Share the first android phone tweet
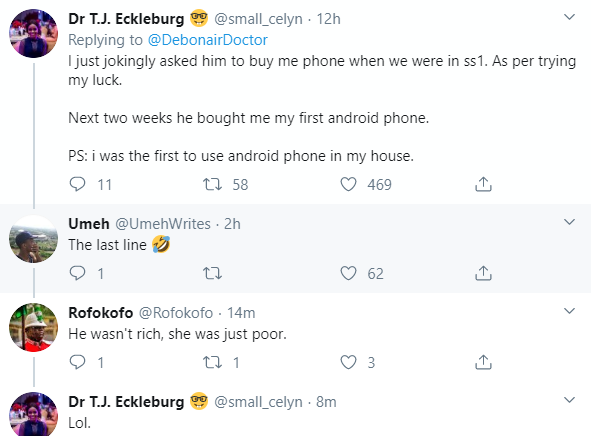 (x=483, y=184)
